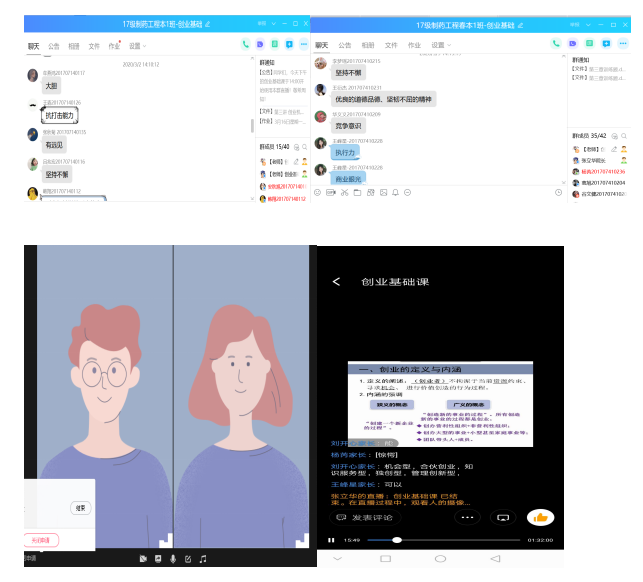Viewport: 643px width, 582px height.
Task: Click the red 关闭 button at bottom left
Action: tap(40, 540)
